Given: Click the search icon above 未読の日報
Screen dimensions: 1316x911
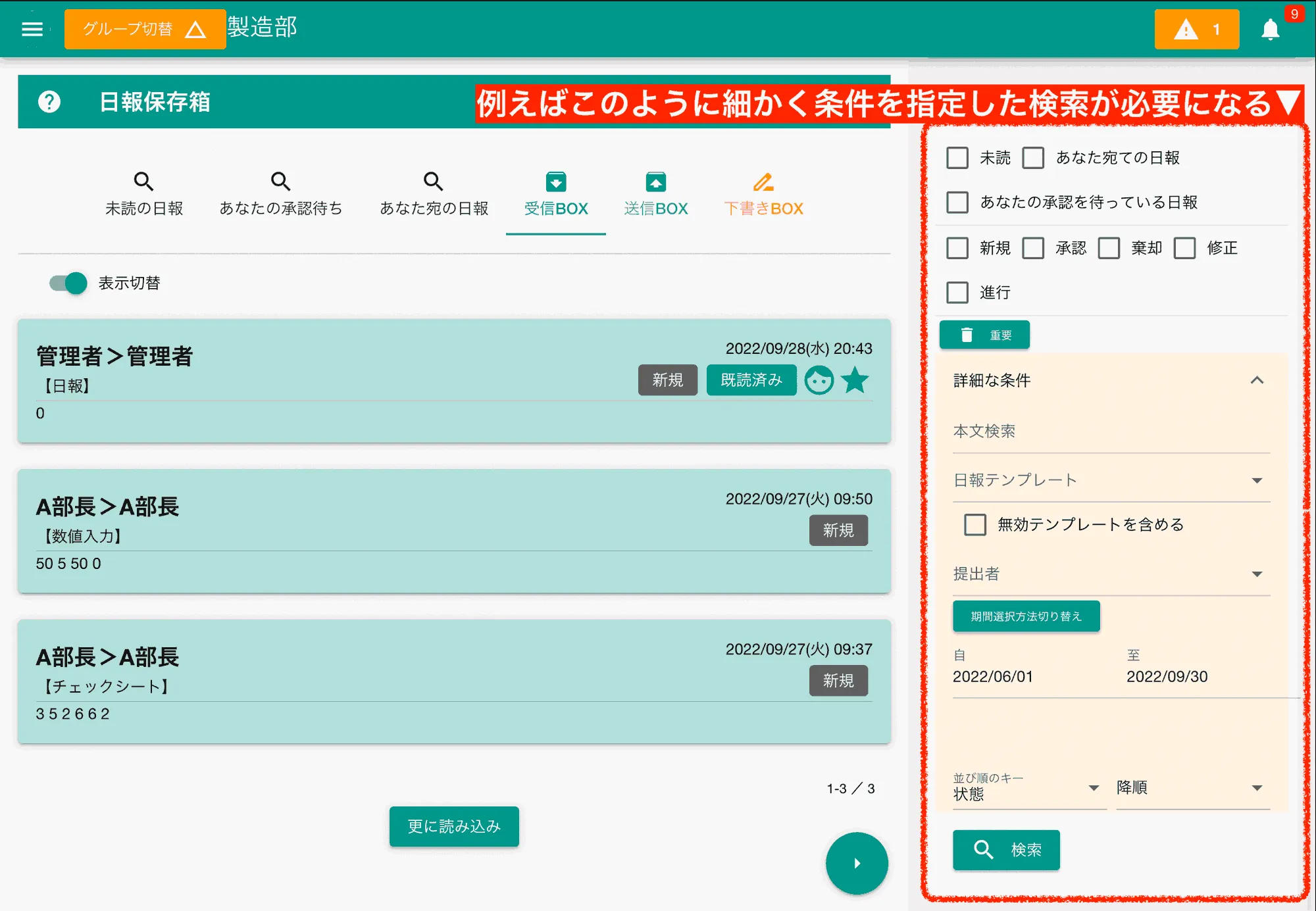Looking at the screenshot, I should 144,182.
